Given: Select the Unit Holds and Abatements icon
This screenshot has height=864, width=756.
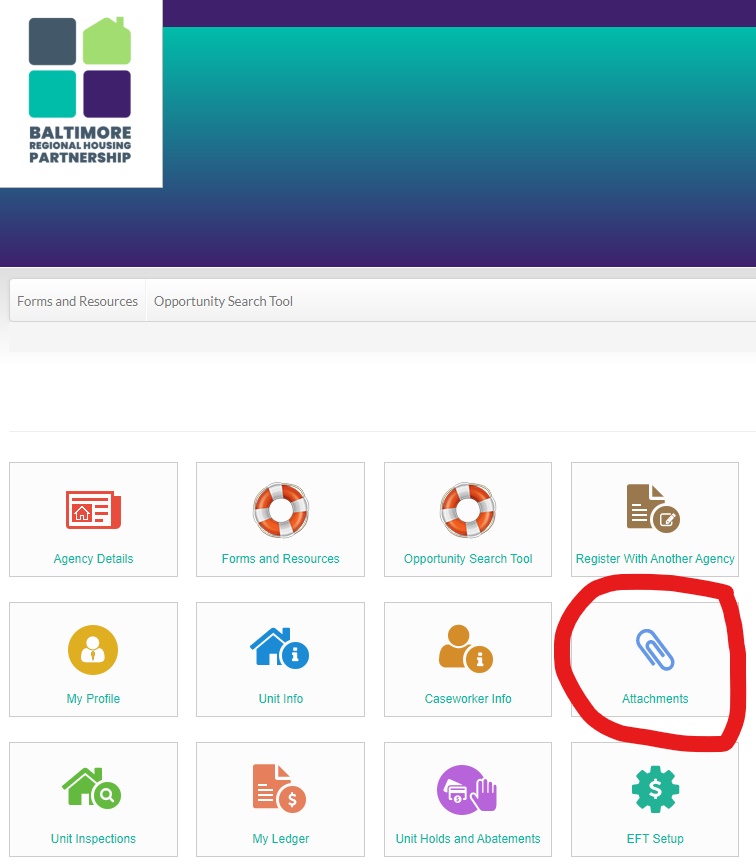Looking at the screenshot, I should pos(467,789).
